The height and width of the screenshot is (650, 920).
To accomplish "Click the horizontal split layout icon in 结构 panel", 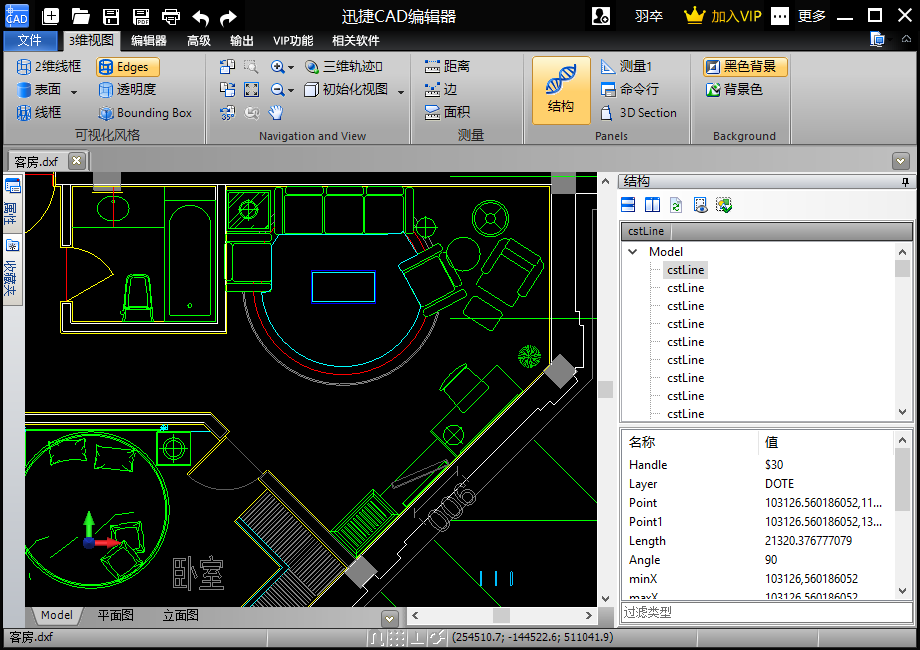I will coord(628,205).
